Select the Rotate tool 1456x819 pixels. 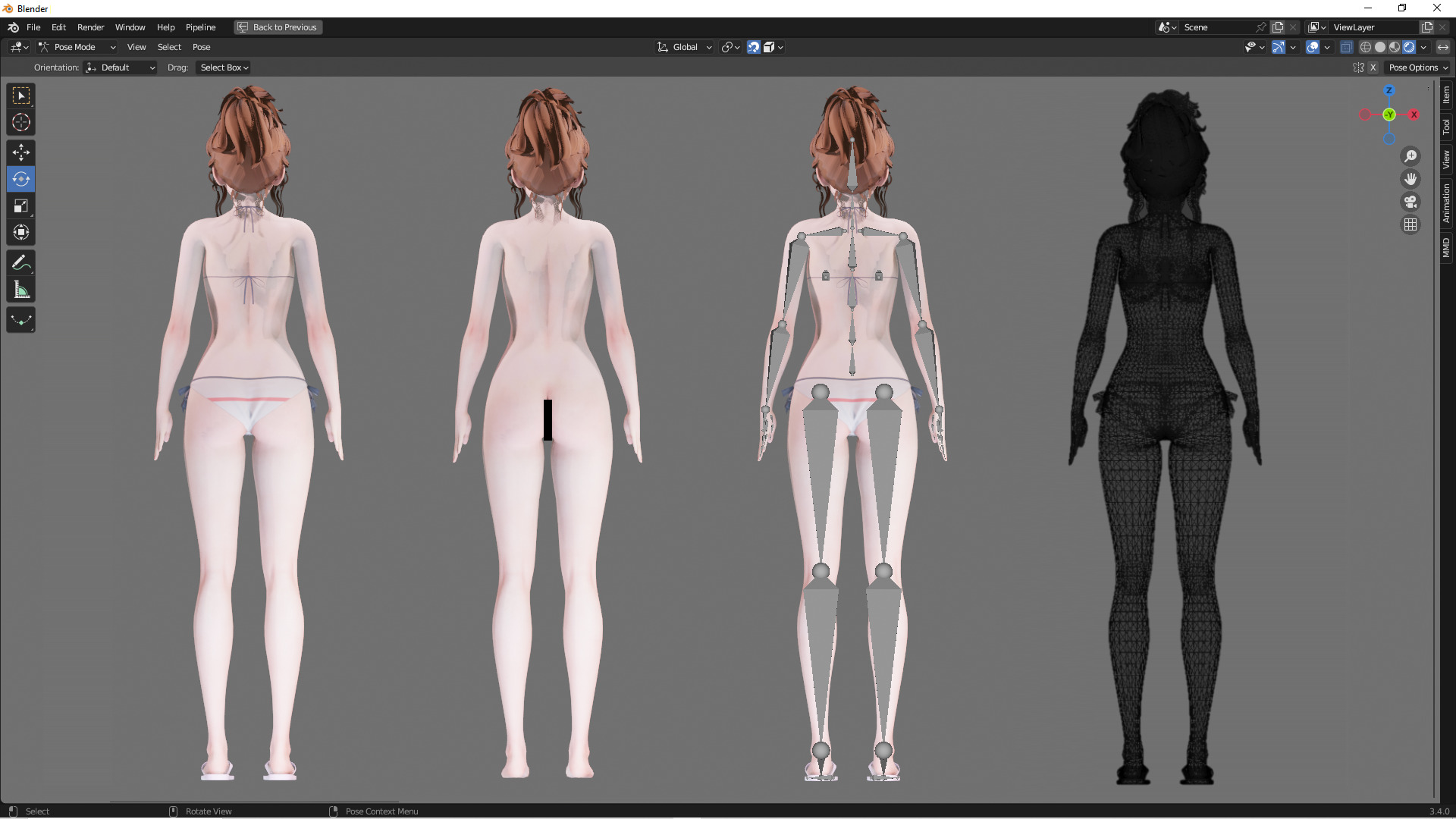click(21, 179)
